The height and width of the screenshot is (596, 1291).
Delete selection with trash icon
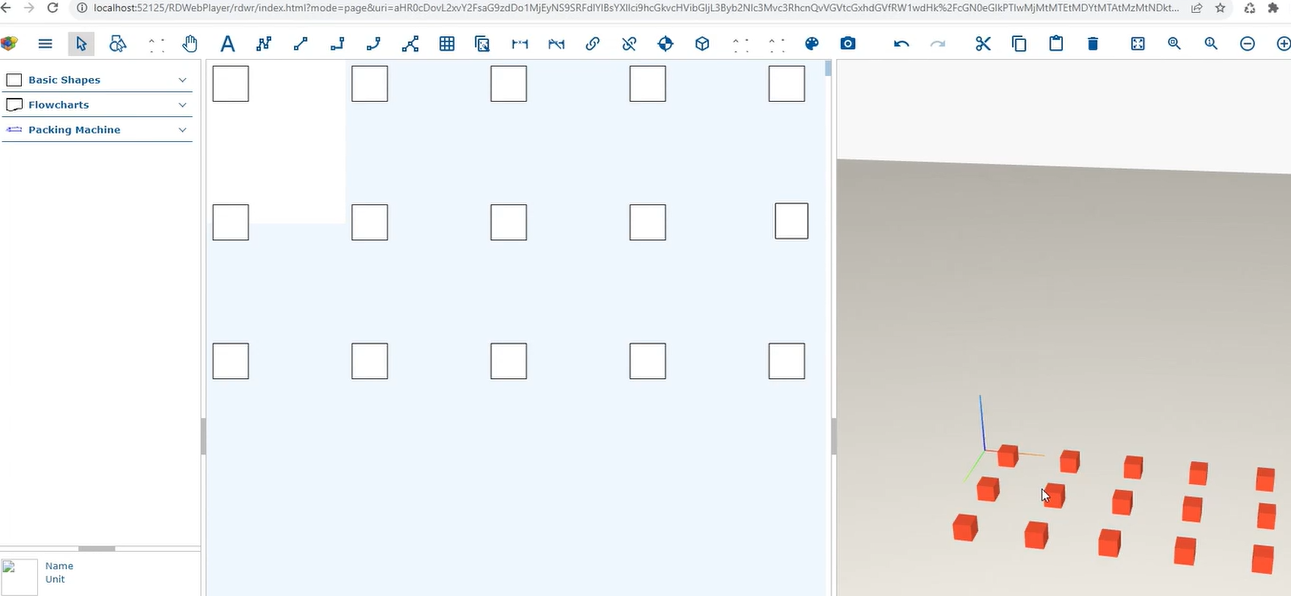(1093, 44)
